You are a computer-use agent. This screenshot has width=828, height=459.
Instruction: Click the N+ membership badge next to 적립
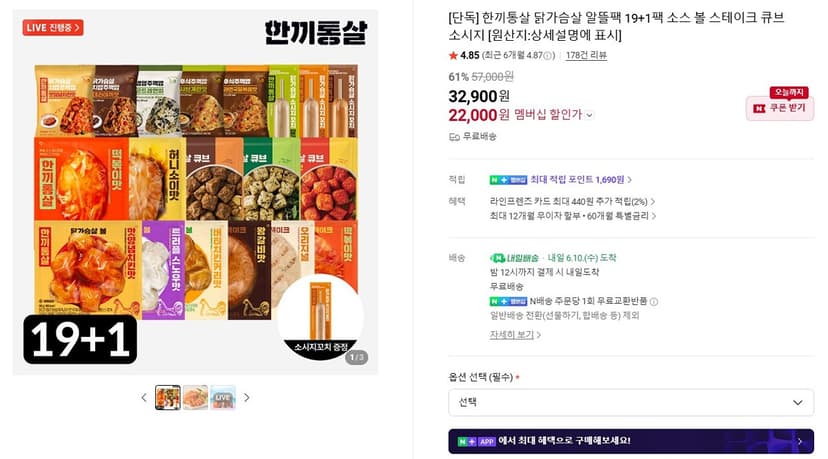[508, 180]
